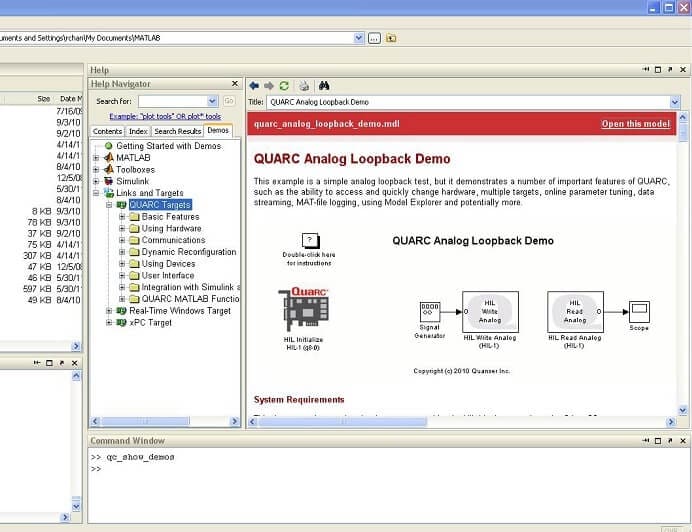The image size is (692, 532).
Task: Click the Back arrow in Help browser
Action: pyautogui.click(x=254, y=86)
